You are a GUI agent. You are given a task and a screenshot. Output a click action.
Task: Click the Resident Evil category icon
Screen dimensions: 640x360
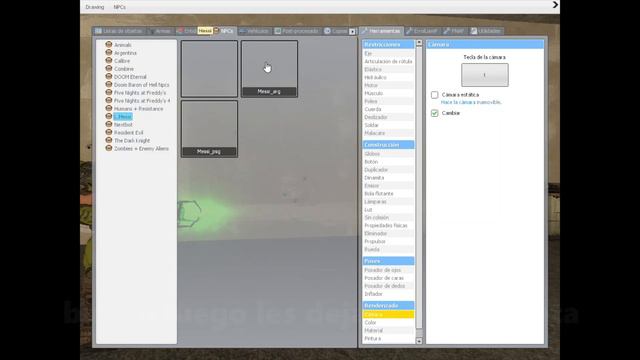point(109,132)
